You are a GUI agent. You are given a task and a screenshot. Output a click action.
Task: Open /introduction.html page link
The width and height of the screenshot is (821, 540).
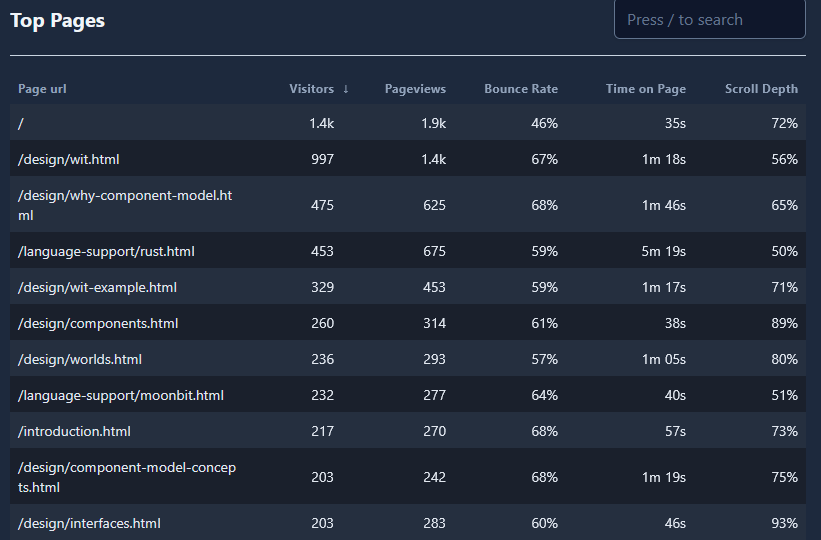(x=74, y=431)
